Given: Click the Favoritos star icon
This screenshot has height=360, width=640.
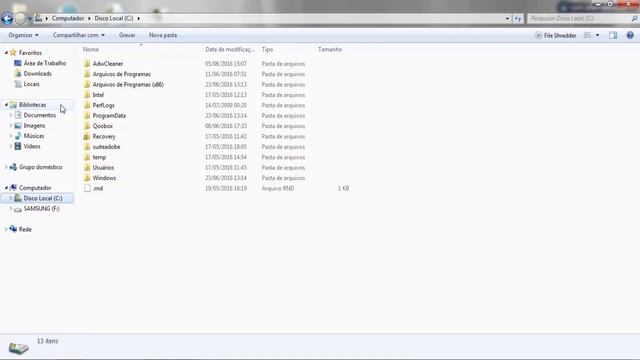Looking at the screenshot, I should click(13, 53).
